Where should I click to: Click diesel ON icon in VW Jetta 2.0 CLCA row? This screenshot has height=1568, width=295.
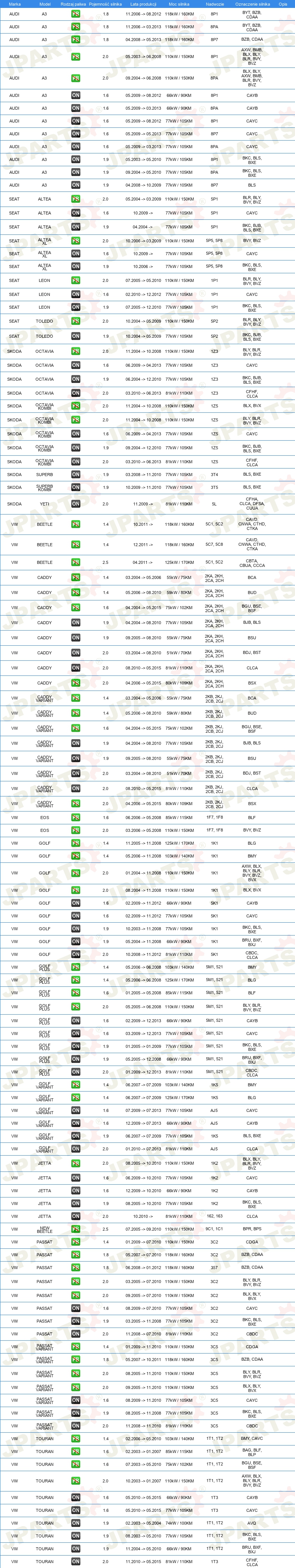[75, 1216]
